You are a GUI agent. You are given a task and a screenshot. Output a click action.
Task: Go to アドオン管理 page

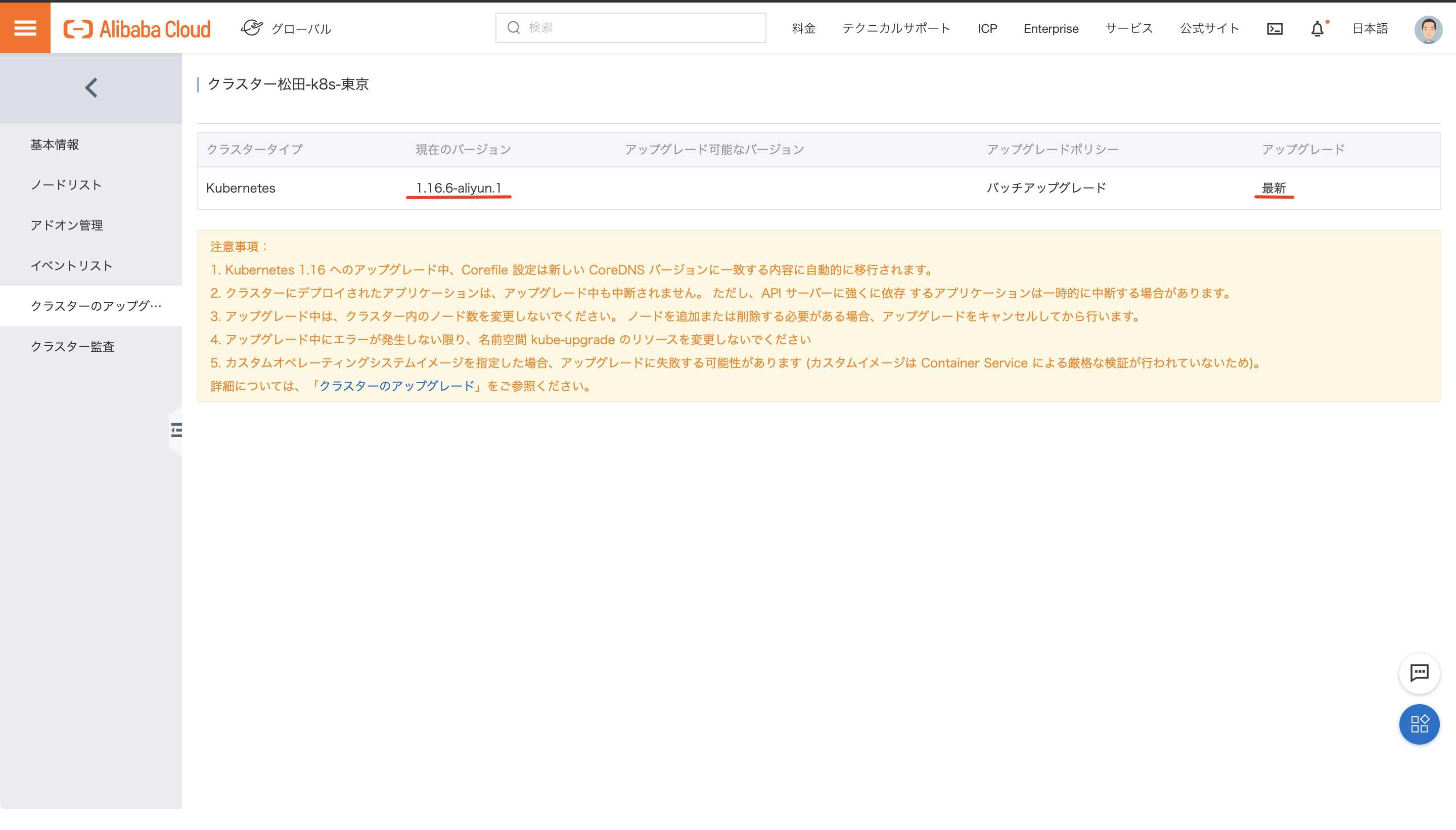click(67, 225)
